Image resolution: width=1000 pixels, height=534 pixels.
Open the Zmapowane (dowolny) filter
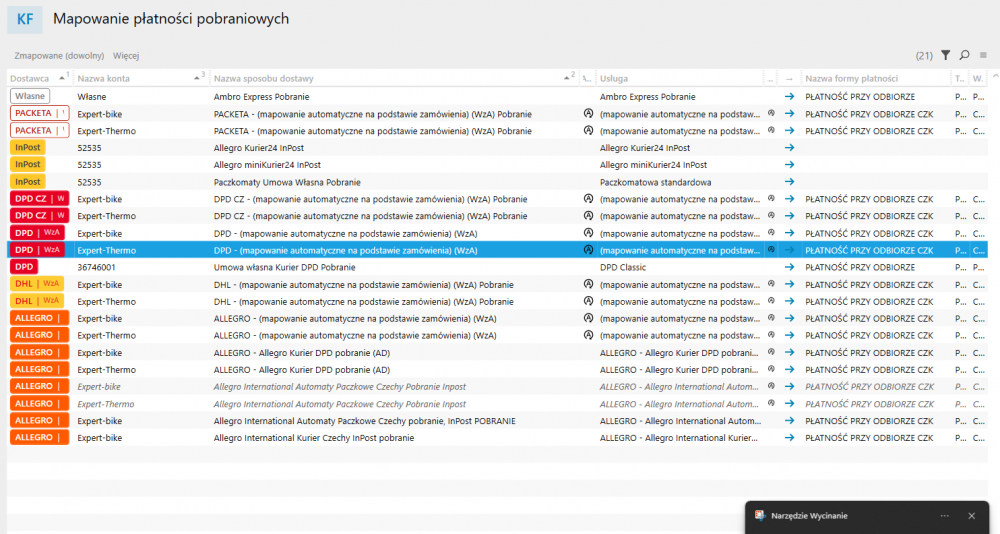59,55
